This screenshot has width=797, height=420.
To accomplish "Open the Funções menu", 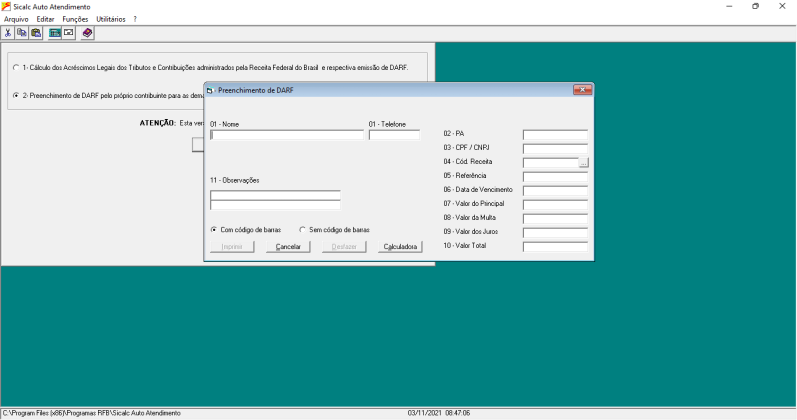I will click(75, 19).
